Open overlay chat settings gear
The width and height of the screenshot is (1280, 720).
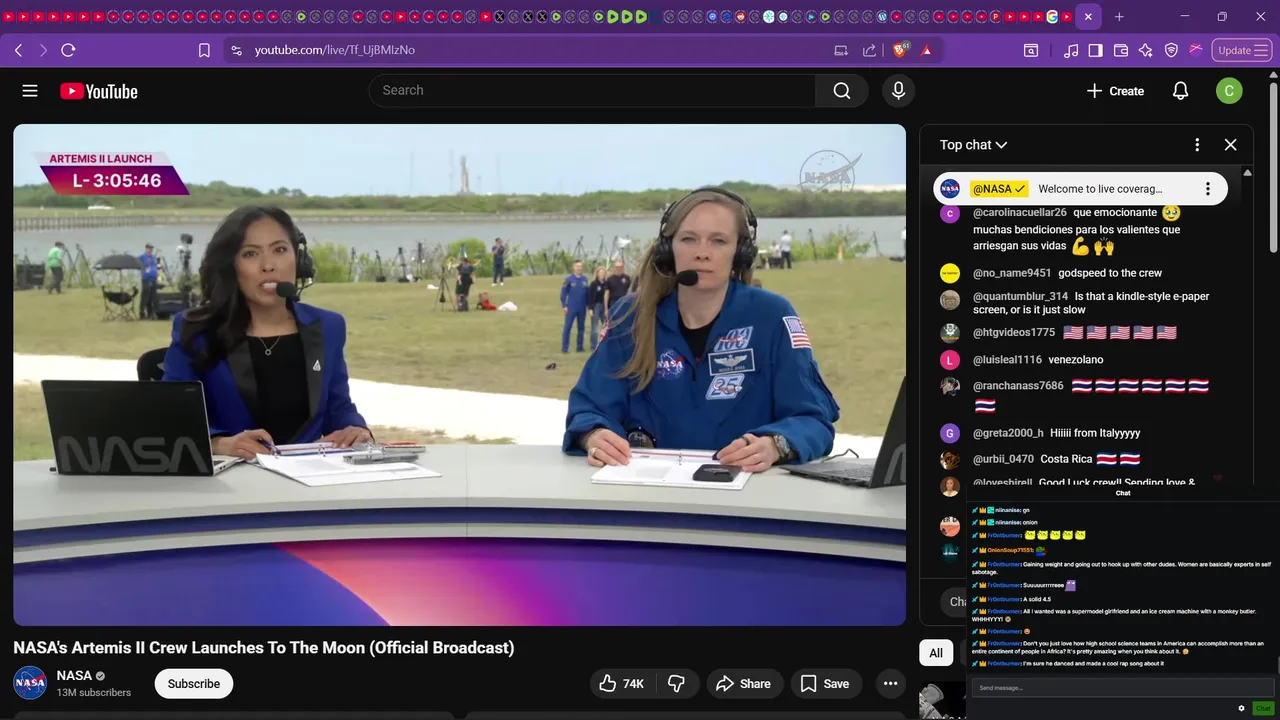click(1241, 708)
